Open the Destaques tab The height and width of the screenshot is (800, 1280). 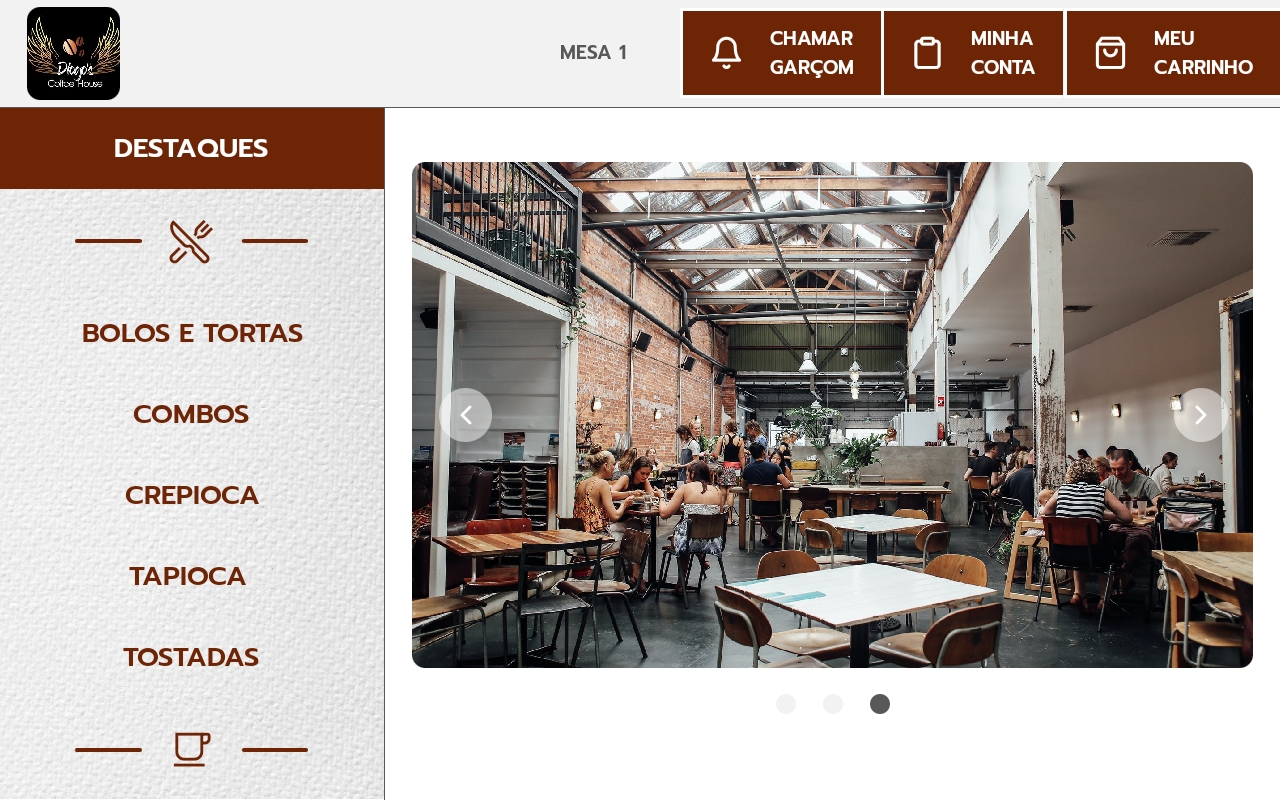pos(191,148)
